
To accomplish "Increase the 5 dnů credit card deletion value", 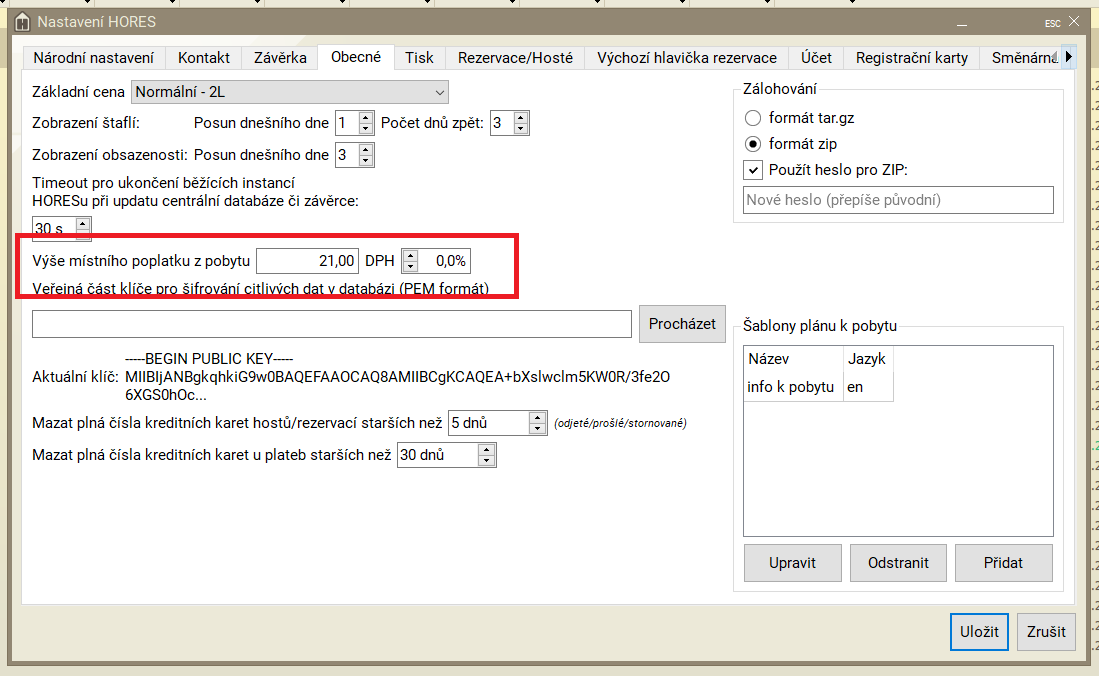I will tap(538, 418).
